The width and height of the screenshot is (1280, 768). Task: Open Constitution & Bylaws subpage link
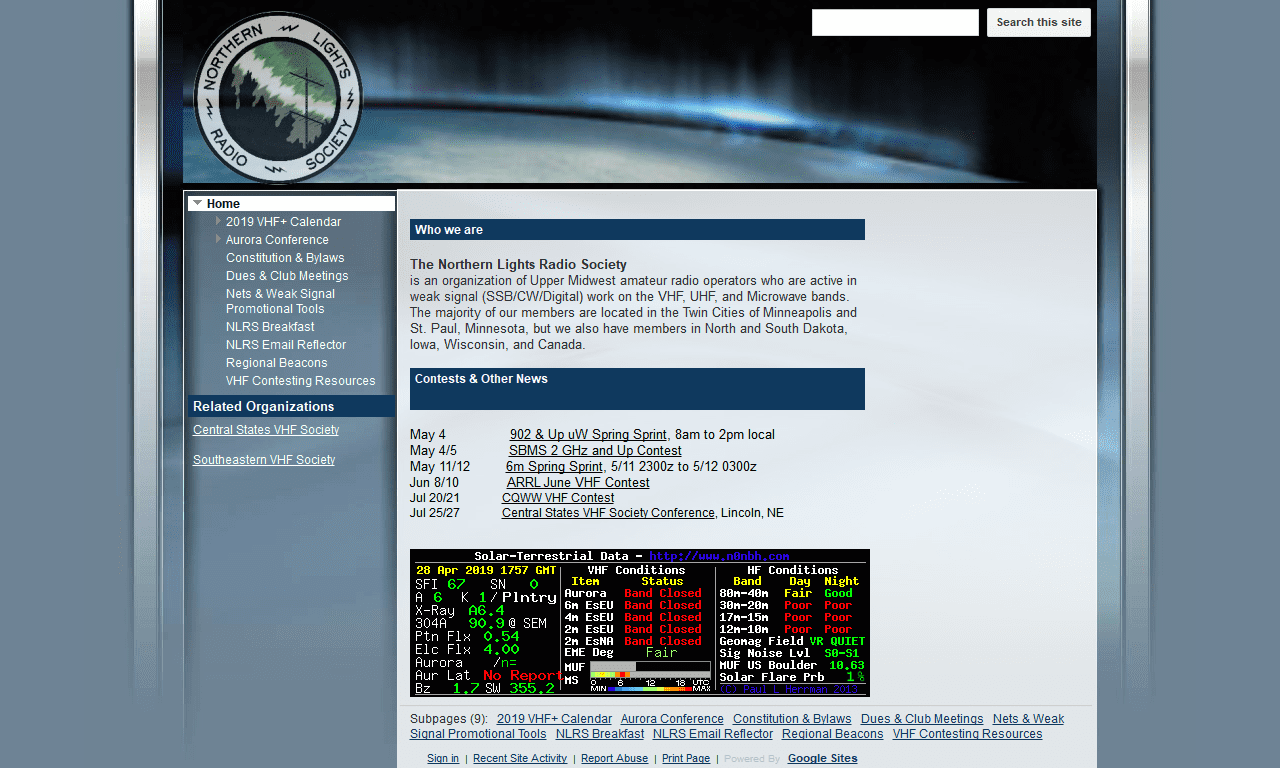[x=792, y=719]
